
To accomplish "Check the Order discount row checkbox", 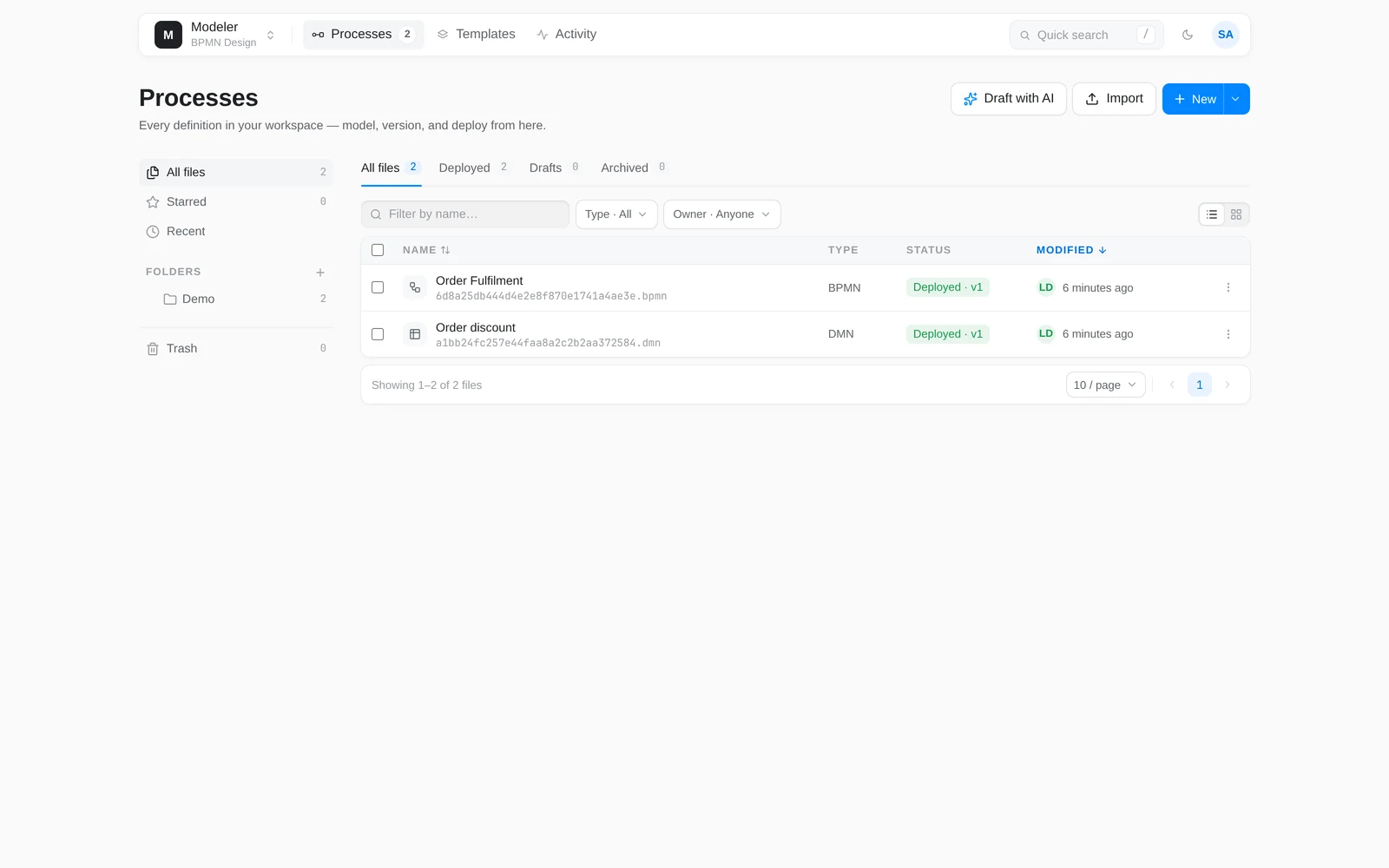I will pyautogui.click(x=378, y=334).
